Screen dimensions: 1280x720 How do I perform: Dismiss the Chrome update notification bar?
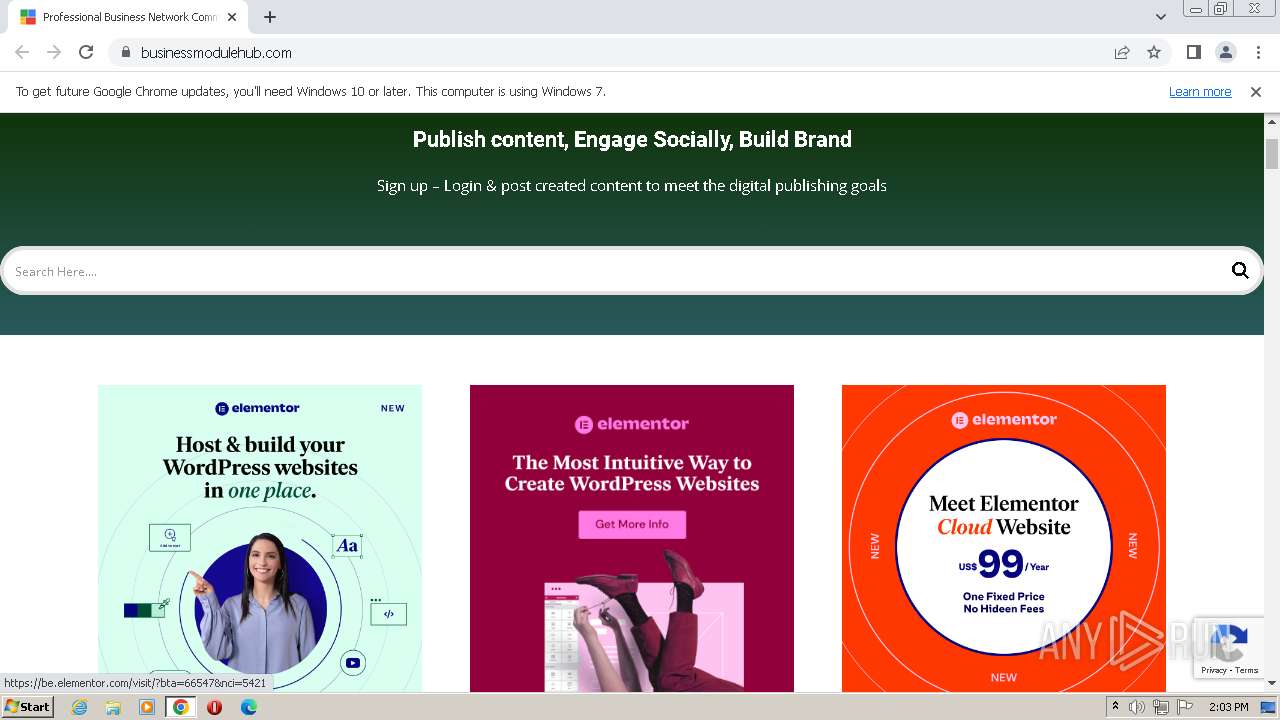coord(1256,91)
